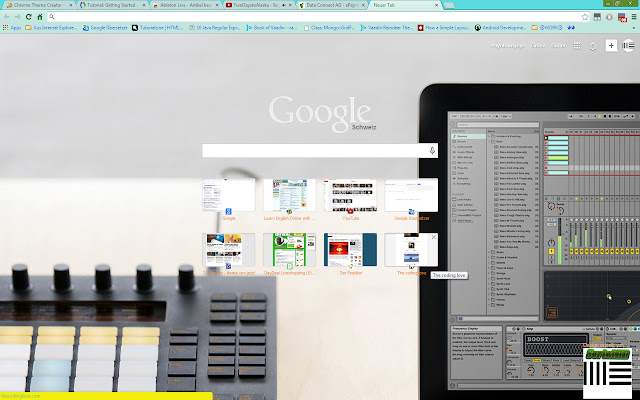This screenshot has height=400, width=640.
Task: Click the Bilder link in the Google bar
Action: pyautogui.click(x=558, y=45)
